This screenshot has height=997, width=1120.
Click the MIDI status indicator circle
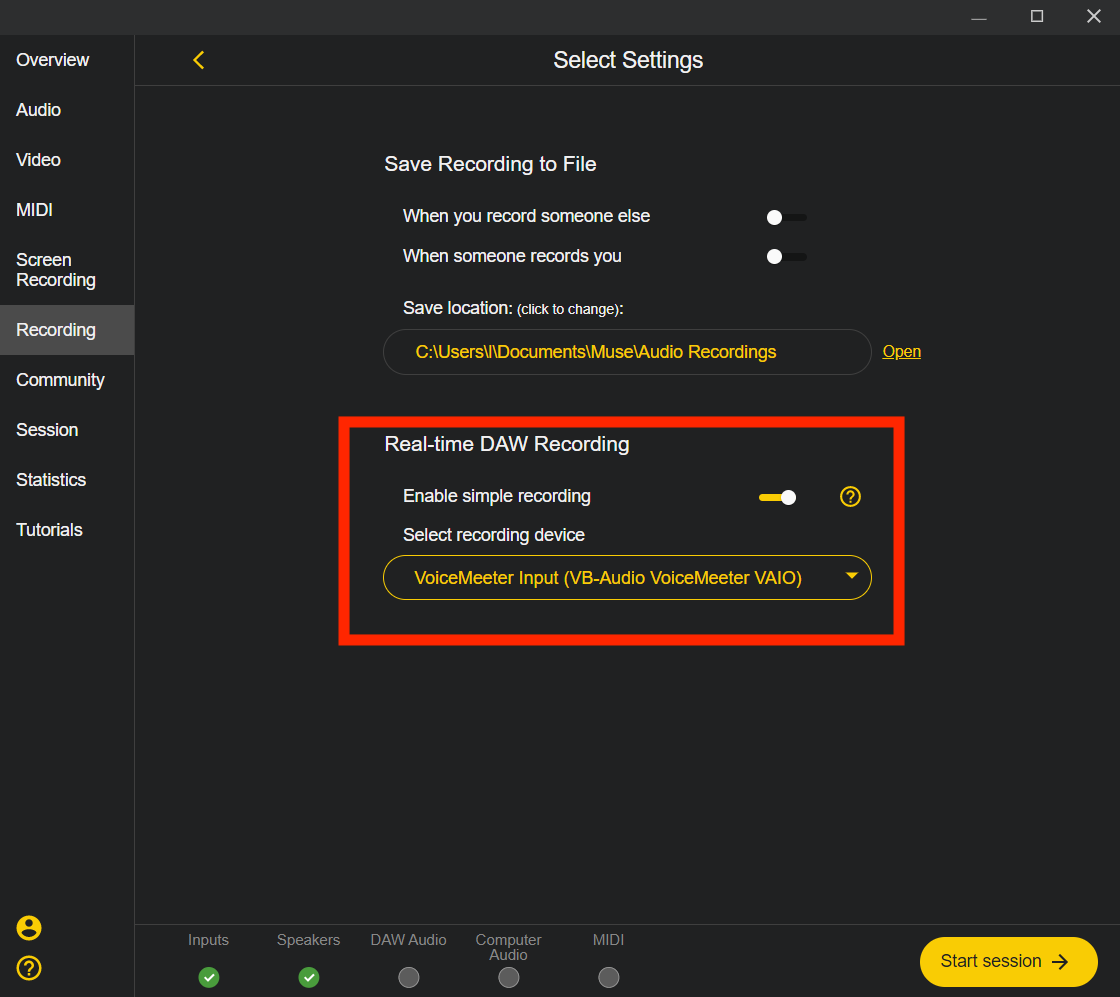point(608,977)
